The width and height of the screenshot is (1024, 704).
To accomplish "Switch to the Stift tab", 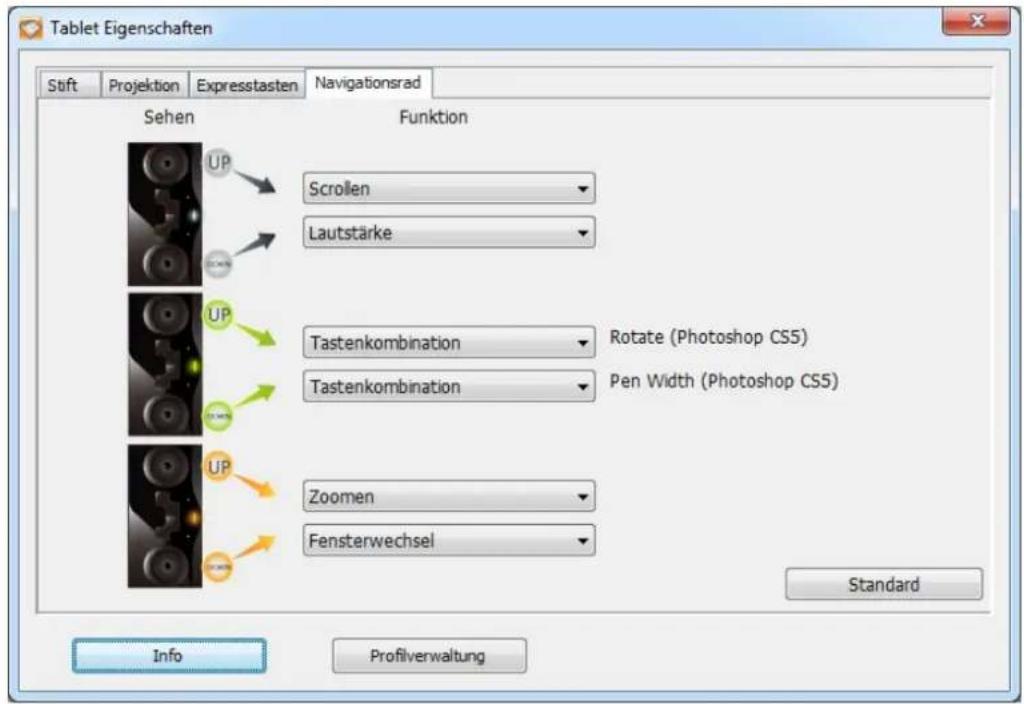I will [x=68, y=85].
